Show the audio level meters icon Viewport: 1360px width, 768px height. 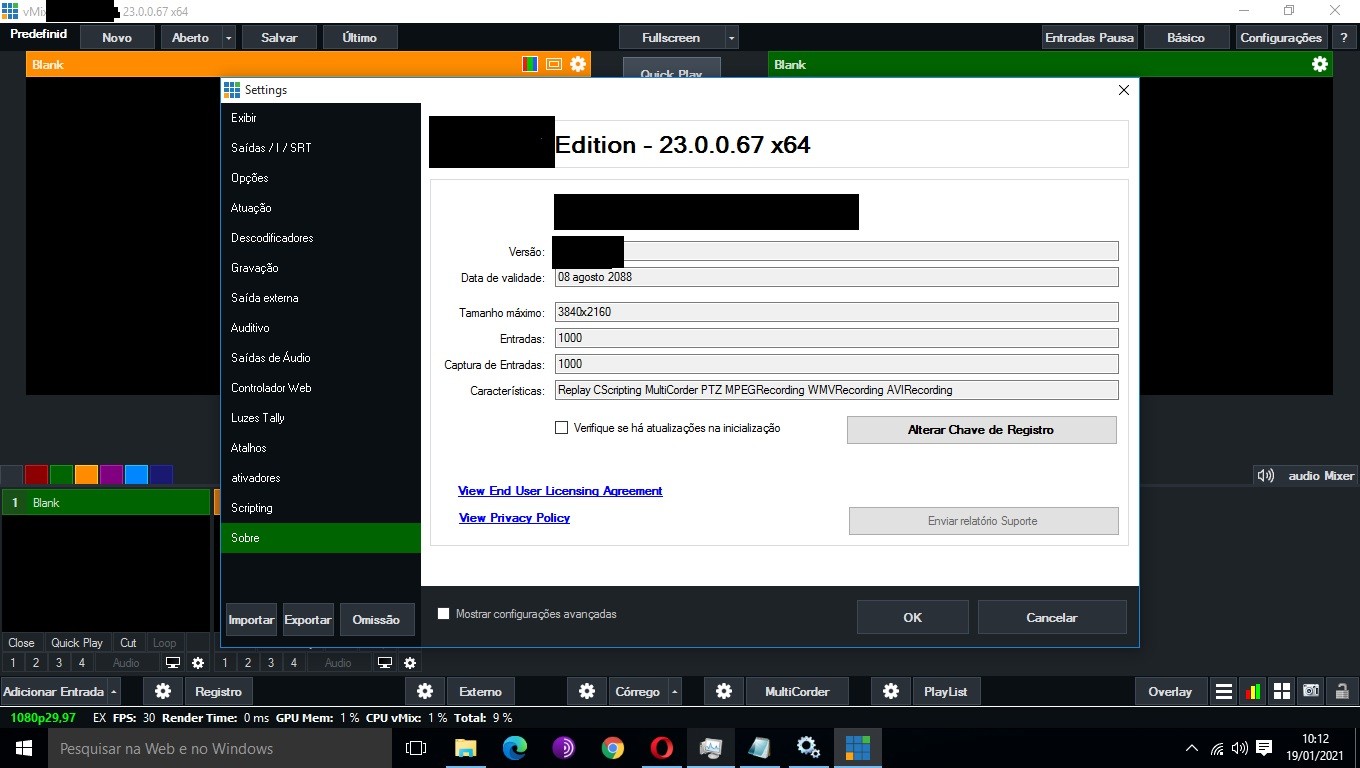(x=1252, y=691)
